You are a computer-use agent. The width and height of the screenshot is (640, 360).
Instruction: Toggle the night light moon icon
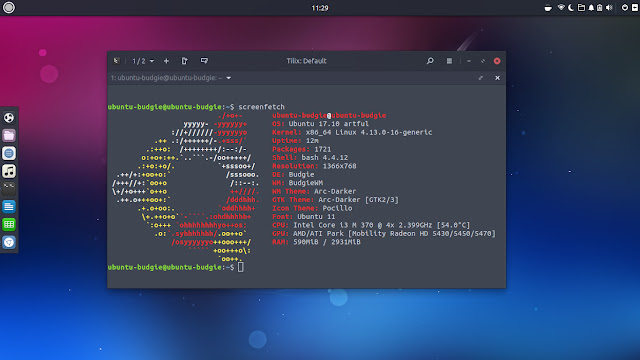tap(571, 7)
